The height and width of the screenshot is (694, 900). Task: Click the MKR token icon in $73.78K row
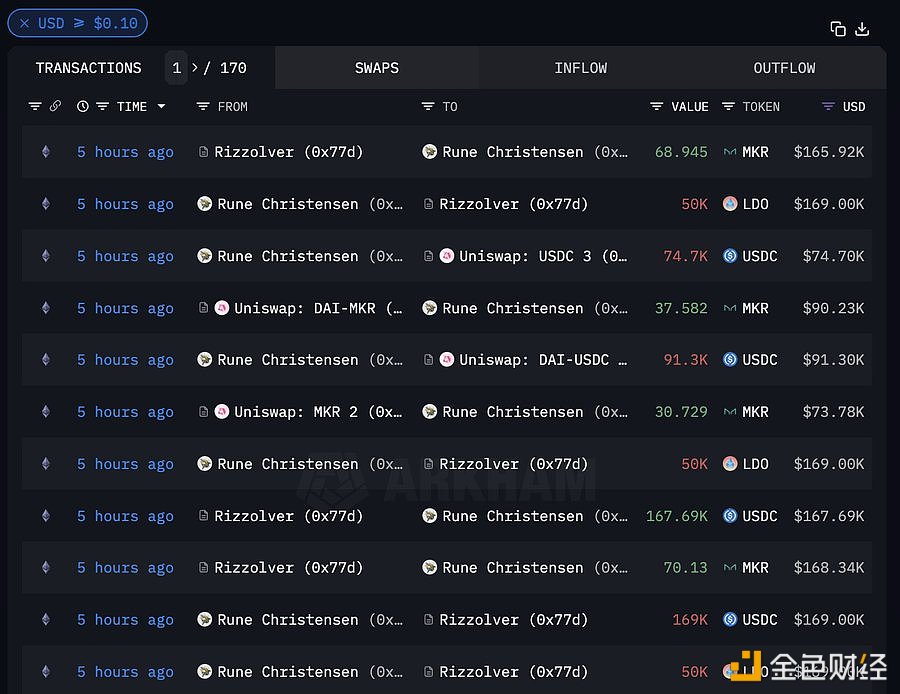[x=730, y=412]
